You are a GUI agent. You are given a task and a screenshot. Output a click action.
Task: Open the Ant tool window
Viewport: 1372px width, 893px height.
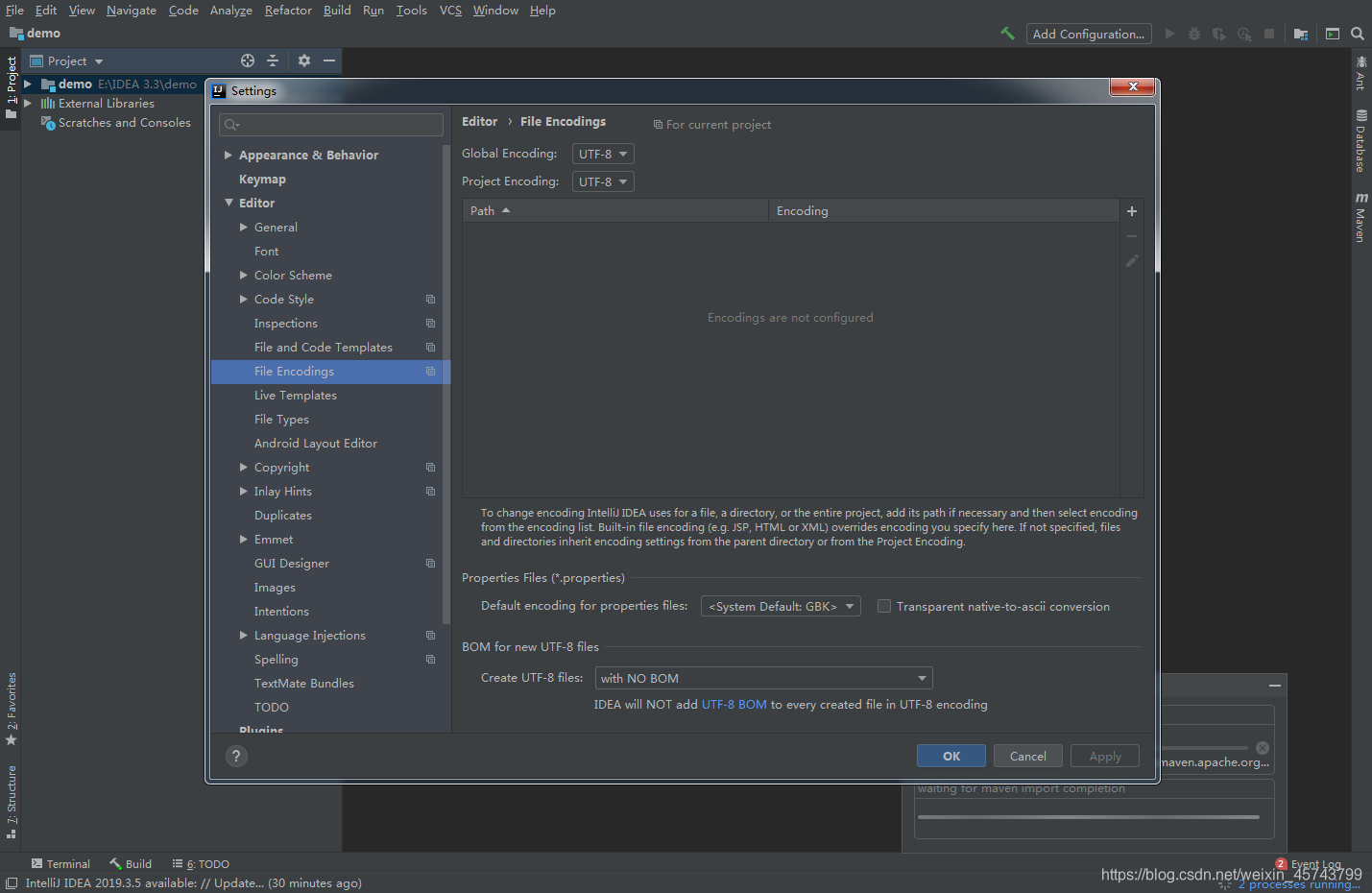point(1360,73)
